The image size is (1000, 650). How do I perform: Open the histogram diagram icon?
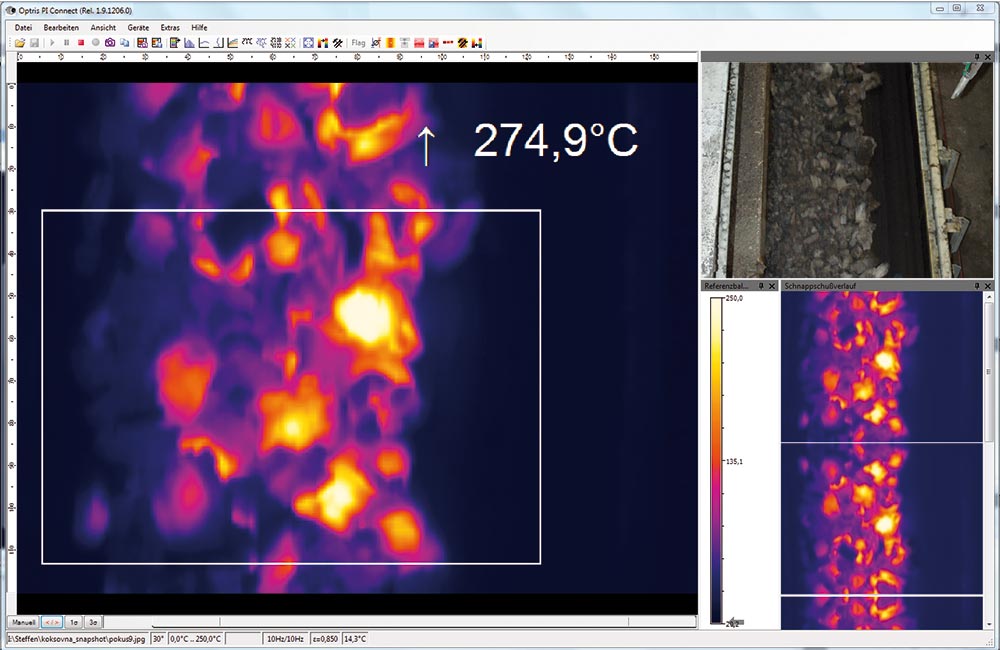tap(189, 42)
